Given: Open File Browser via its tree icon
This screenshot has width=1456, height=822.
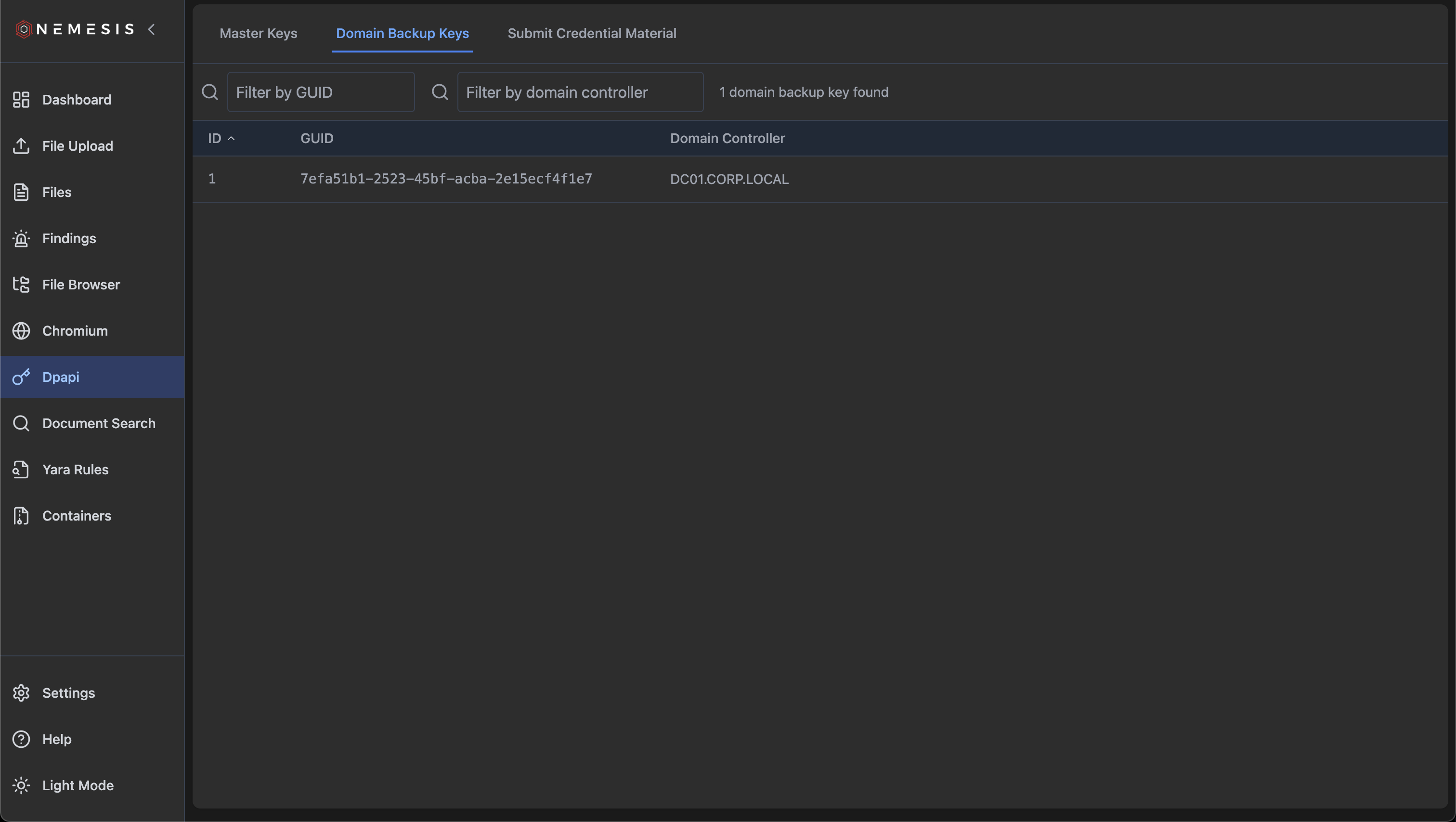Looking at the screenshot, I should 21,285.
